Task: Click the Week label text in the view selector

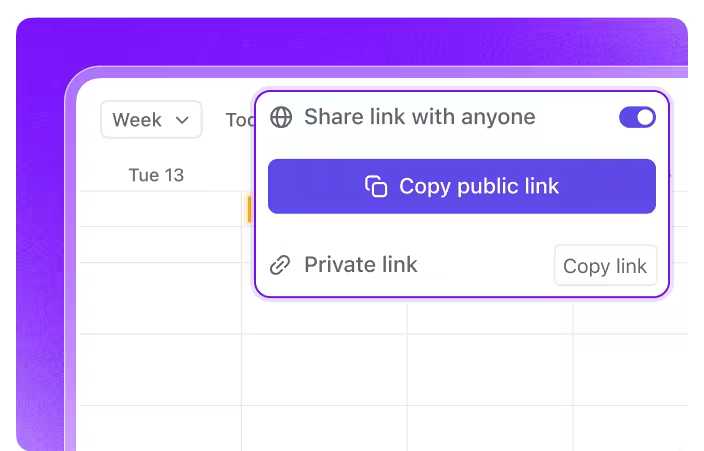Action: pos(137,120)
